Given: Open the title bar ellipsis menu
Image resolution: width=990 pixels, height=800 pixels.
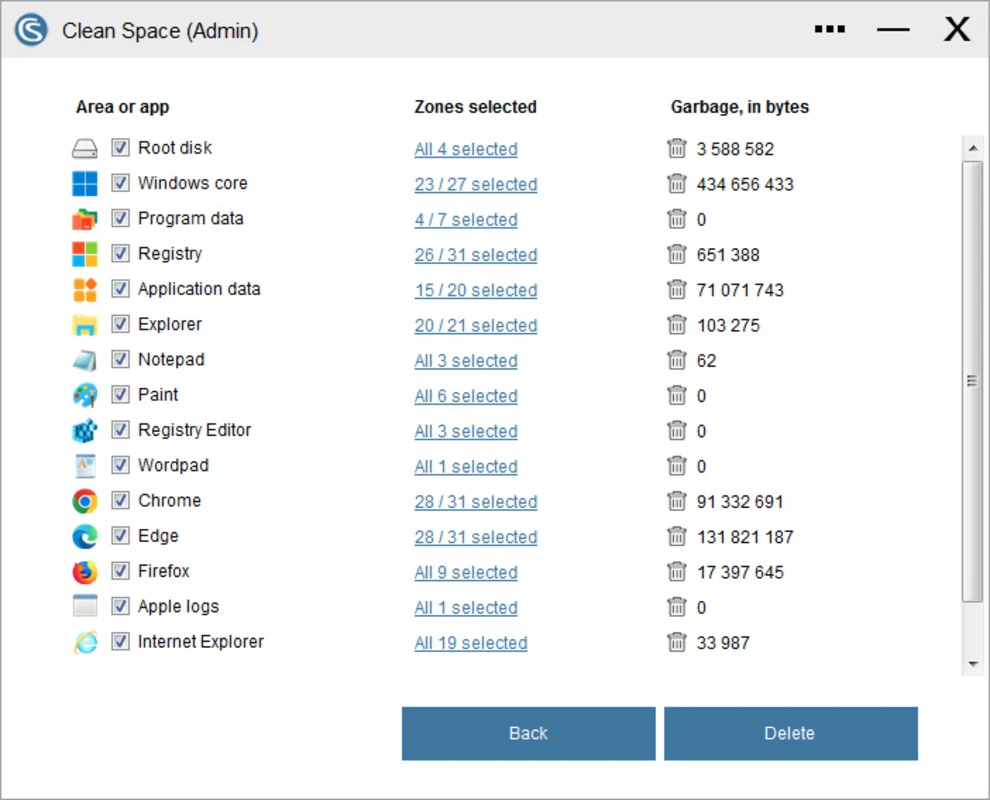Looking at the screenshot, I should [x=829, y=29].
